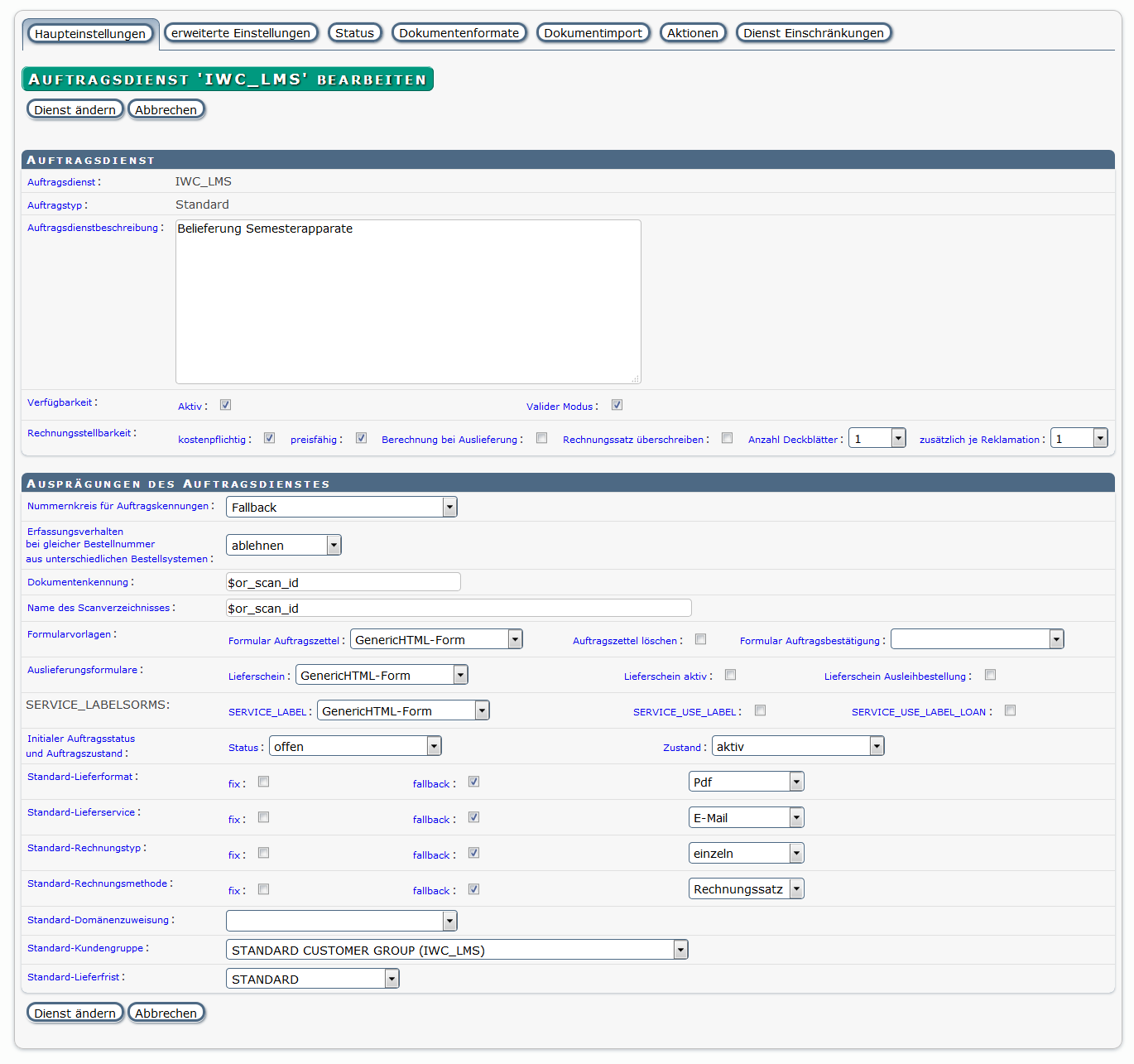Image resolution: width=1134 pixels, height=1064 pixels.
Task: Uncheck the preisfähig checkbox
Action: pyautogui.click(x=361, y=438)
